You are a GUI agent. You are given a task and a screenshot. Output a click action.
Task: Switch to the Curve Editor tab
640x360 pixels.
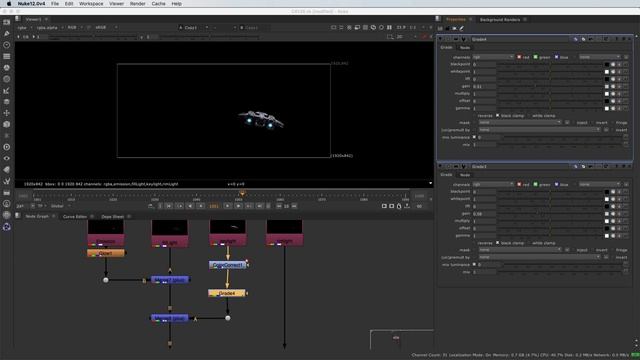click(75, 216)
